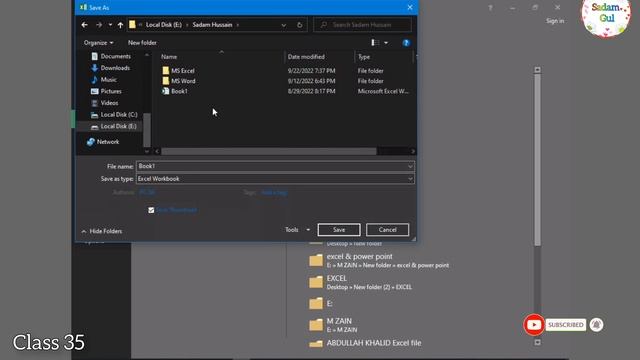640x360 pixels.
Task: Click Sign in in Excel window
Action: (x=555, y=21)
